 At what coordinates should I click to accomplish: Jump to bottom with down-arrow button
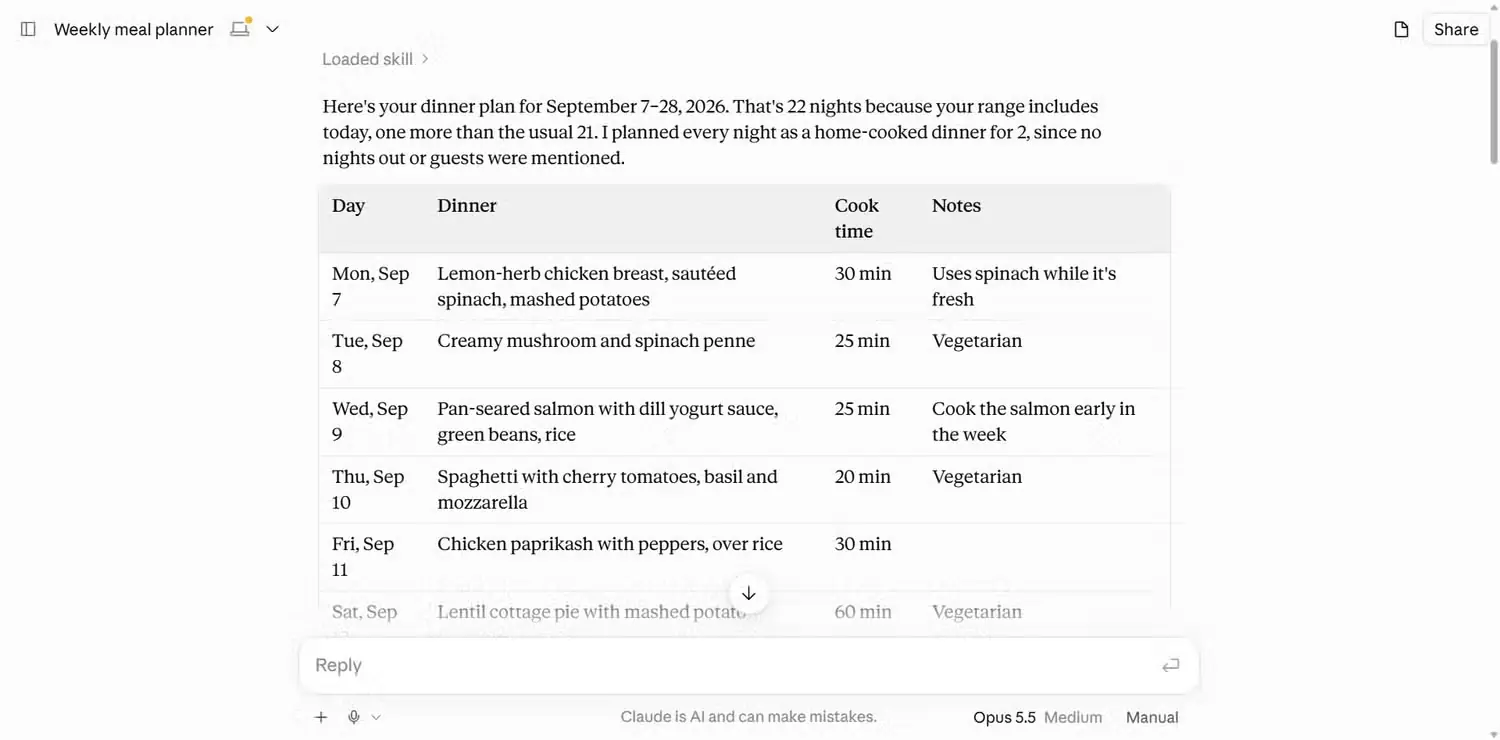click(x=748, y=593)
